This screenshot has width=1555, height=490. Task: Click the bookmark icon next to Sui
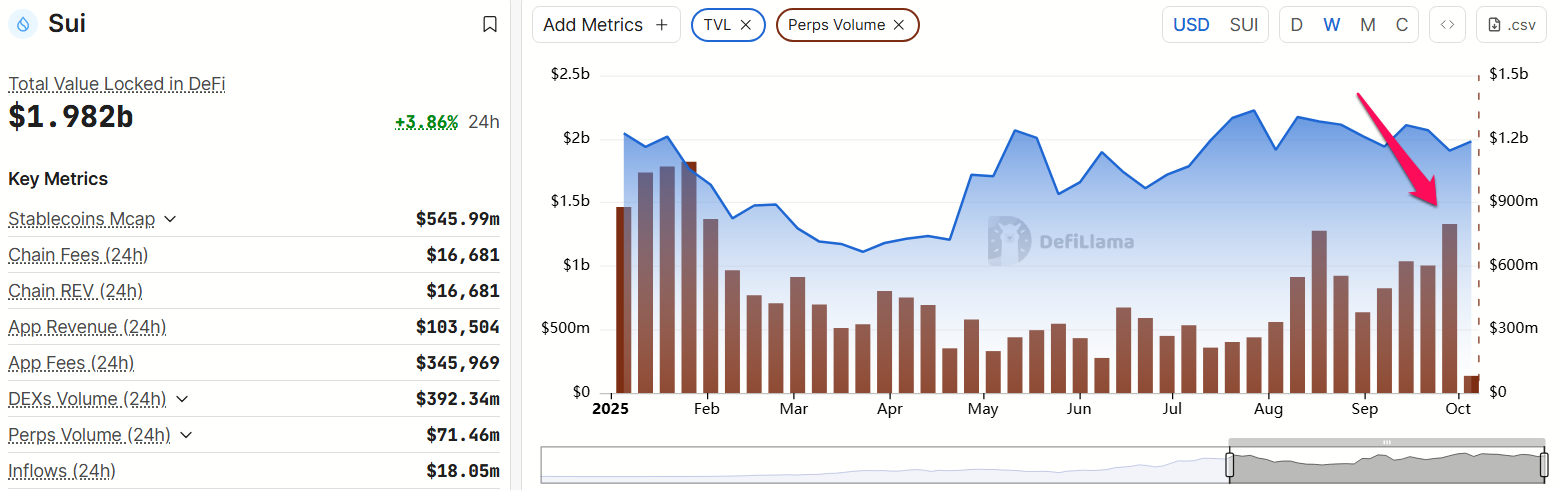coord(490,24)
